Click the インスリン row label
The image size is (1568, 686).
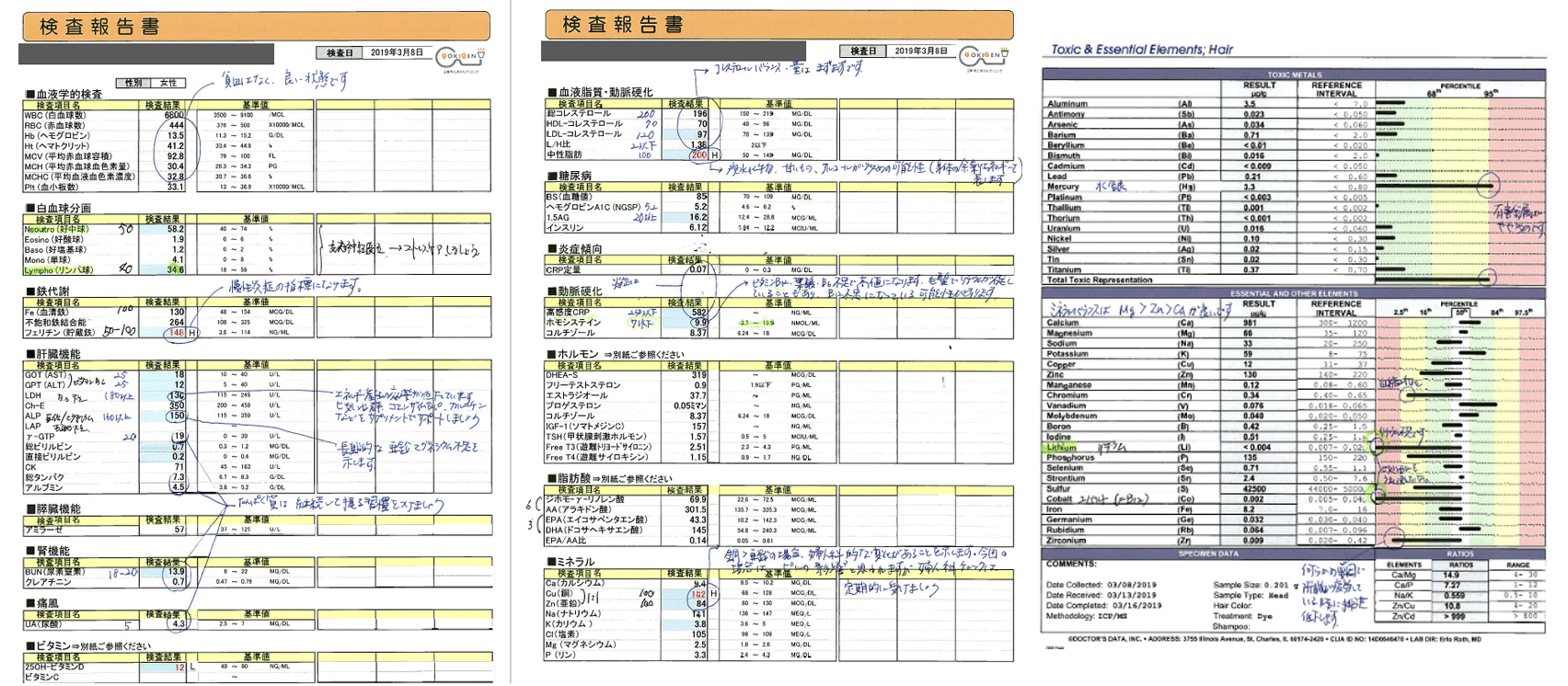[564, 227]
